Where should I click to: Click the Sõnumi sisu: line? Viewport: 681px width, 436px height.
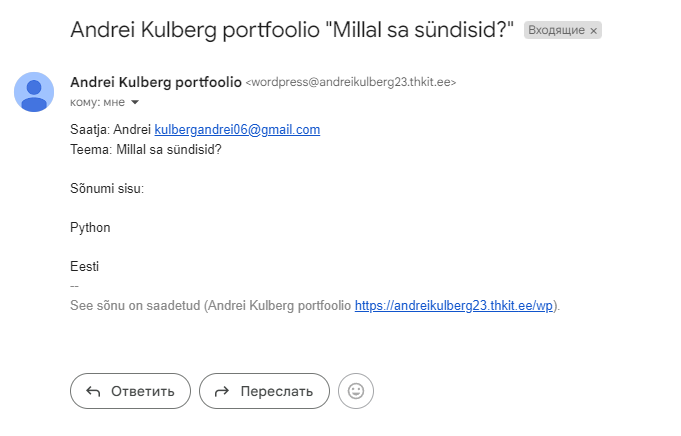107,188
